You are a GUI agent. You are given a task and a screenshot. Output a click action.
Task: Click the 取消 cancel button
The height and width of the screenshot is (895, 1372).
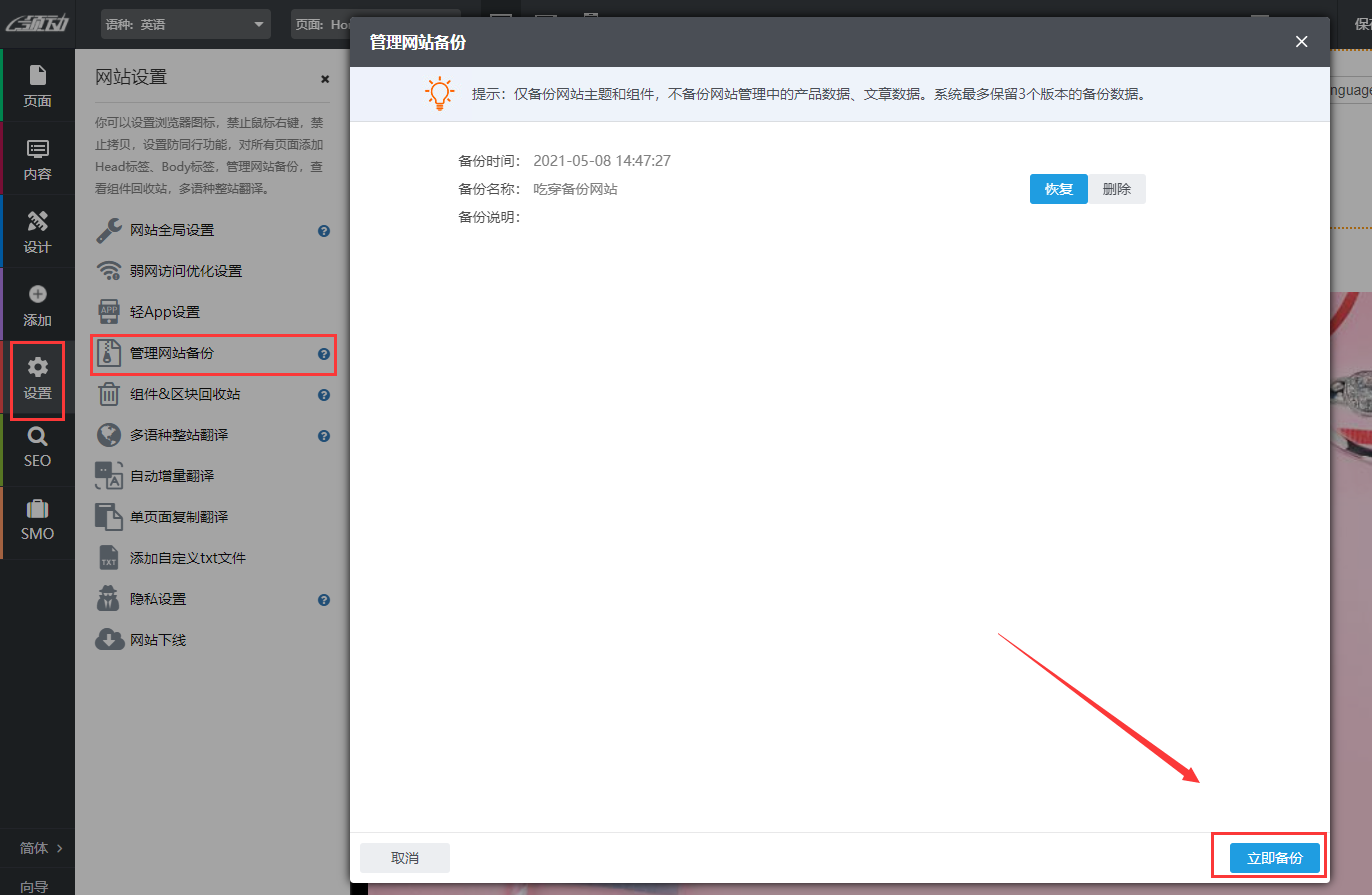click(x=405, y=858)
